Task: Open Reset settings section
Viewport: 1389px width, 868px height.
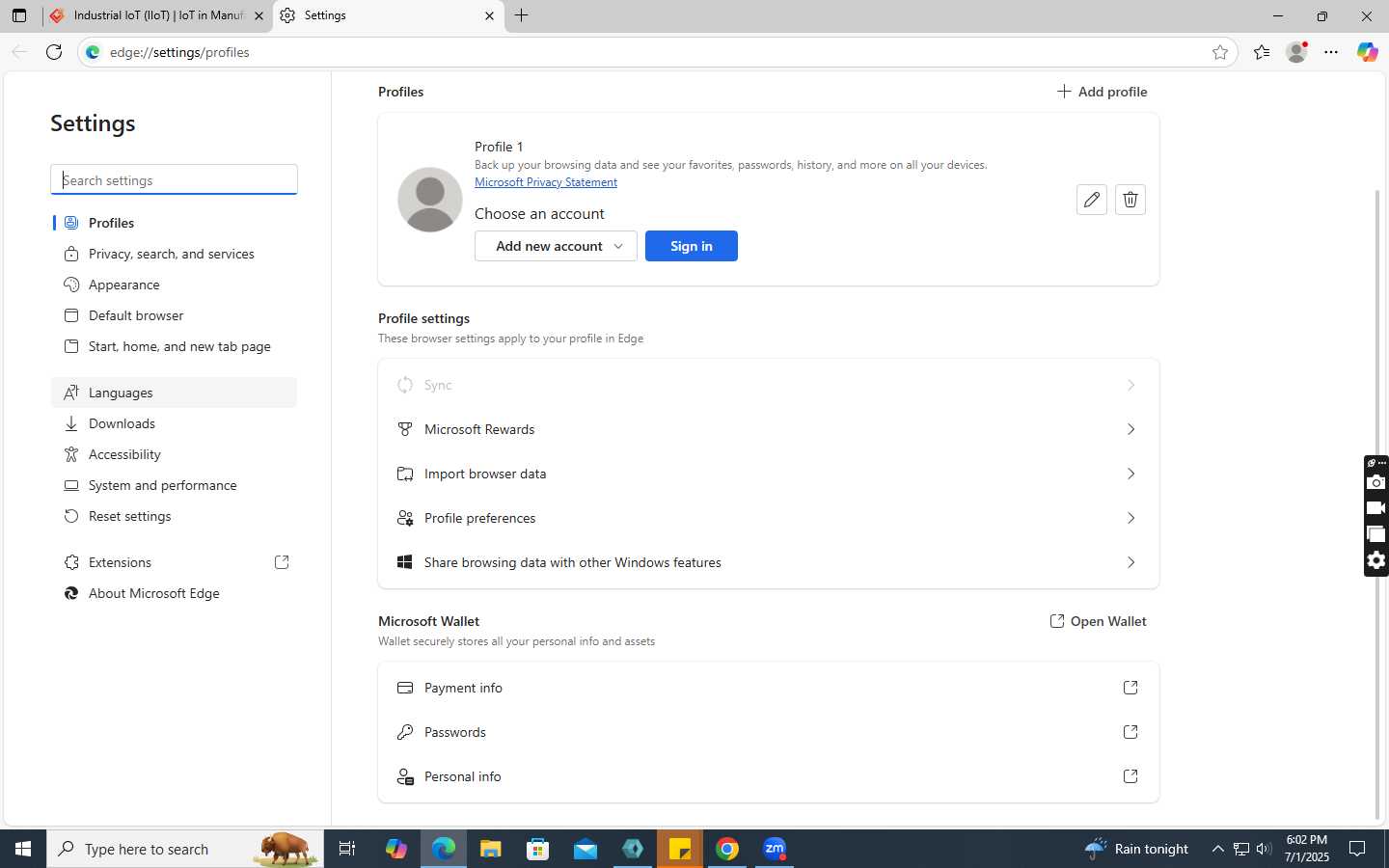Action: (x=174, y=516)
